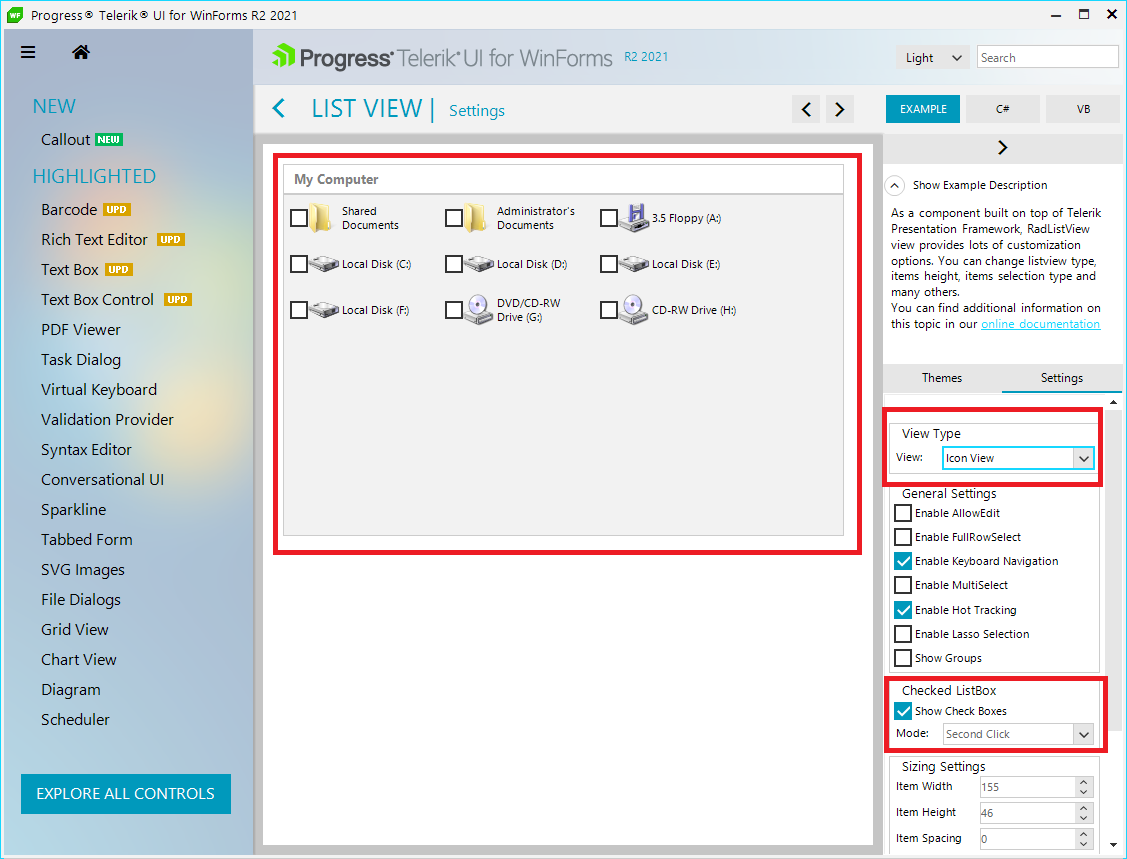Go to previous example arrow button

point(806,109)
